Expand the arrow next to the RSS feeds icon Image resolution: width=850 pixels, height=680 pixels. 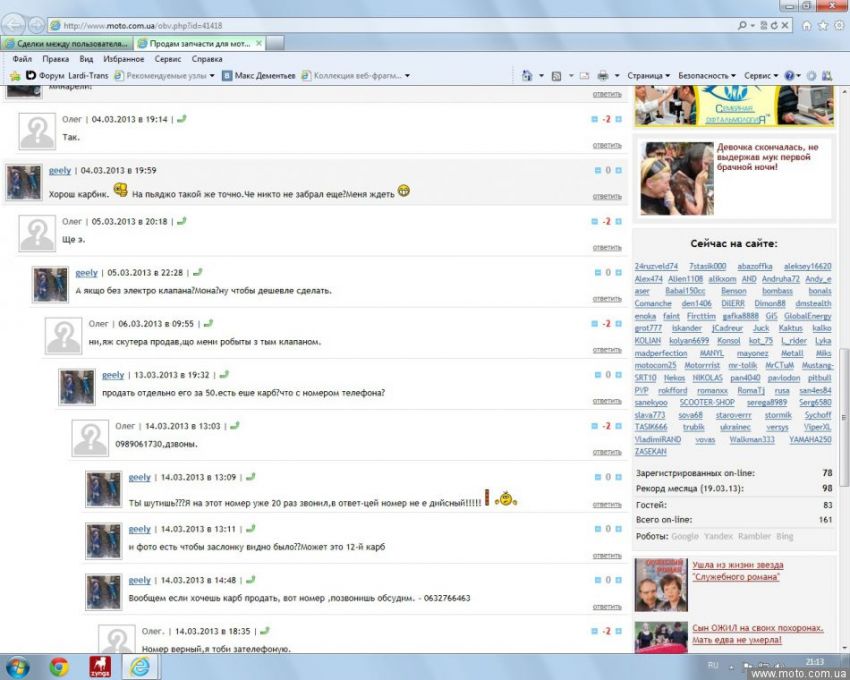tap(571, 76)
